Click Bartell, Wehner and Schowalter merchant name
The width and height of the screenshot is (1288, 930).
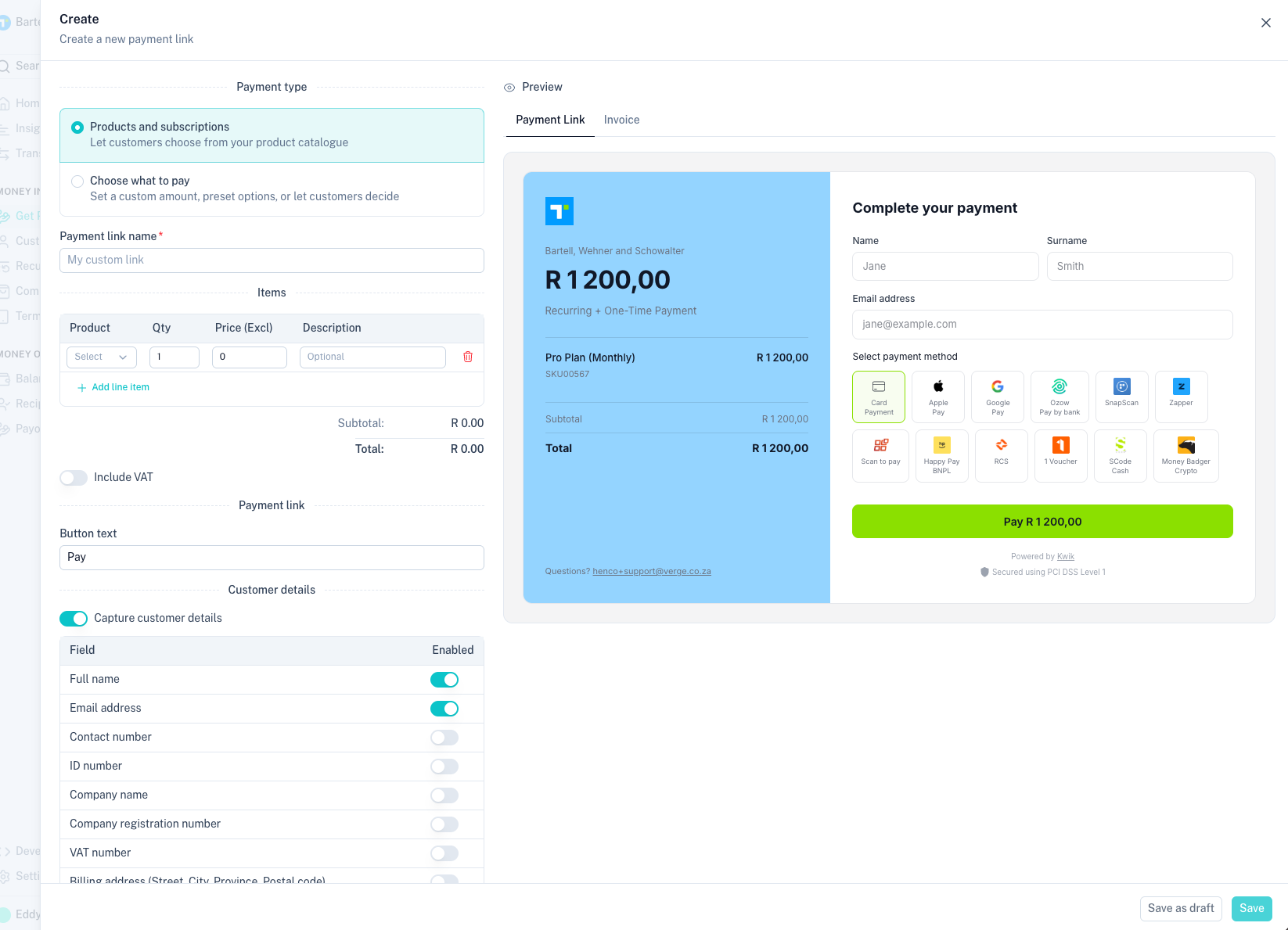pos(614,251)
